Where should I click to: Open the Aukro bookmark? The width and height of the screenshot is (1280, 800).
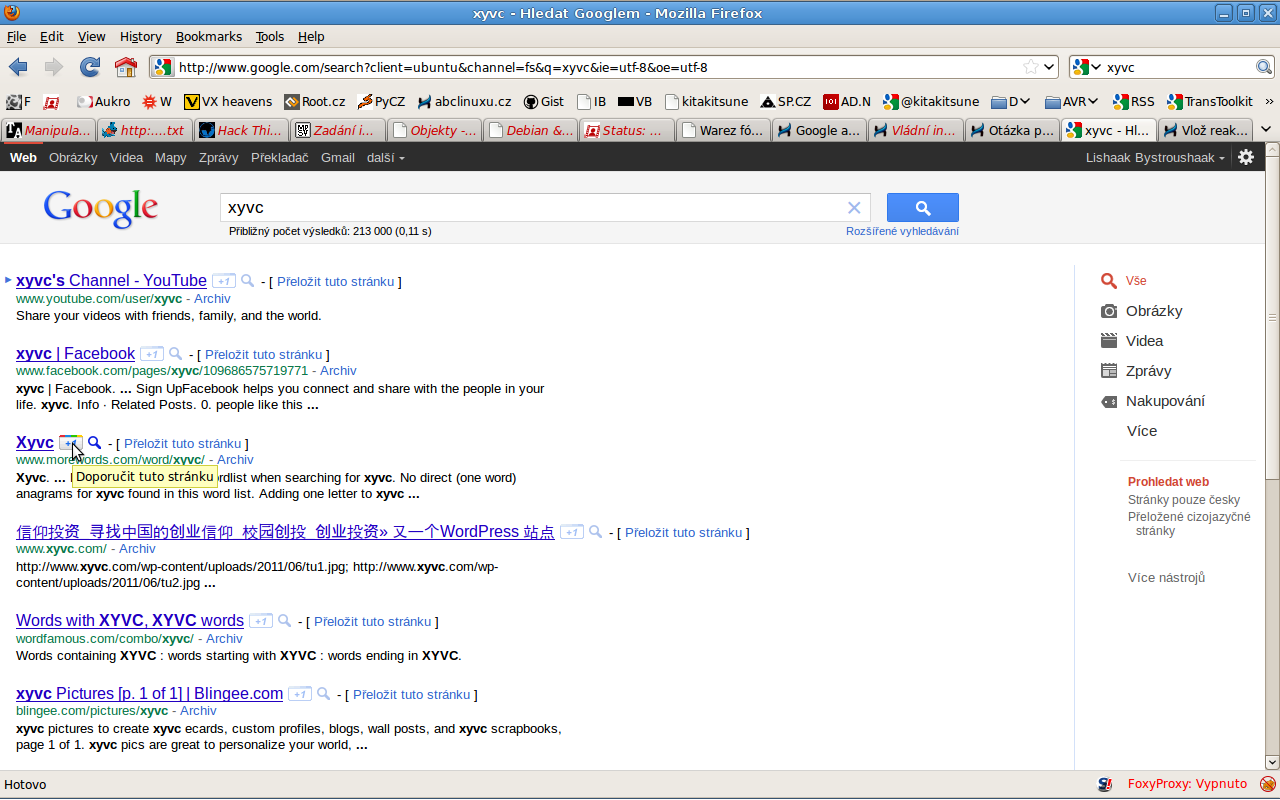click(x=103, y=101)
